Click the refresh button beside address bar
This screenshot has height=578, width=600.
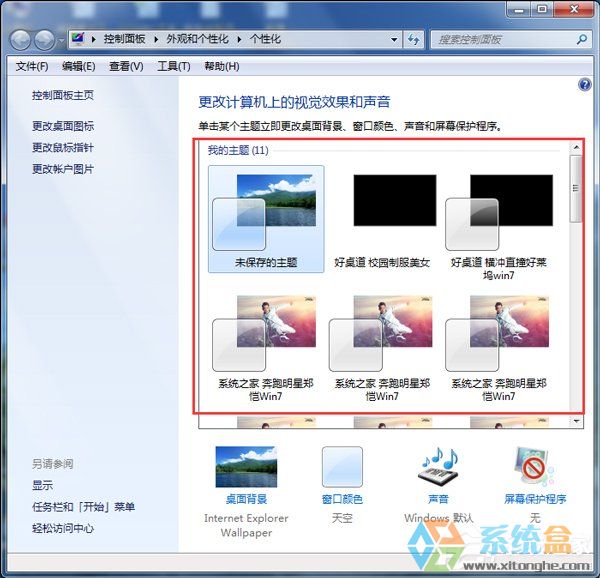[413, 39]
